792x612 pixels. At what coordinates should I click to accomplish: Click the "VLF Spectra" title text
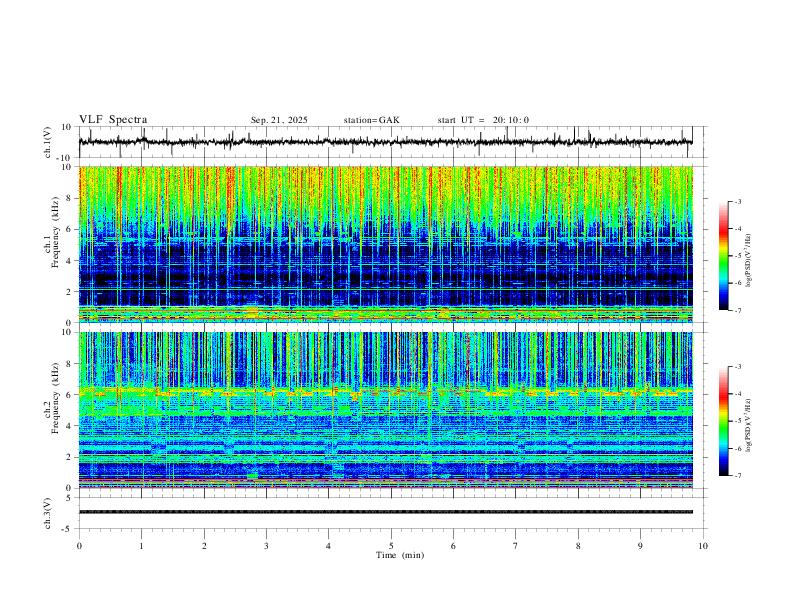pyautogui.click(x=113, y=120)
